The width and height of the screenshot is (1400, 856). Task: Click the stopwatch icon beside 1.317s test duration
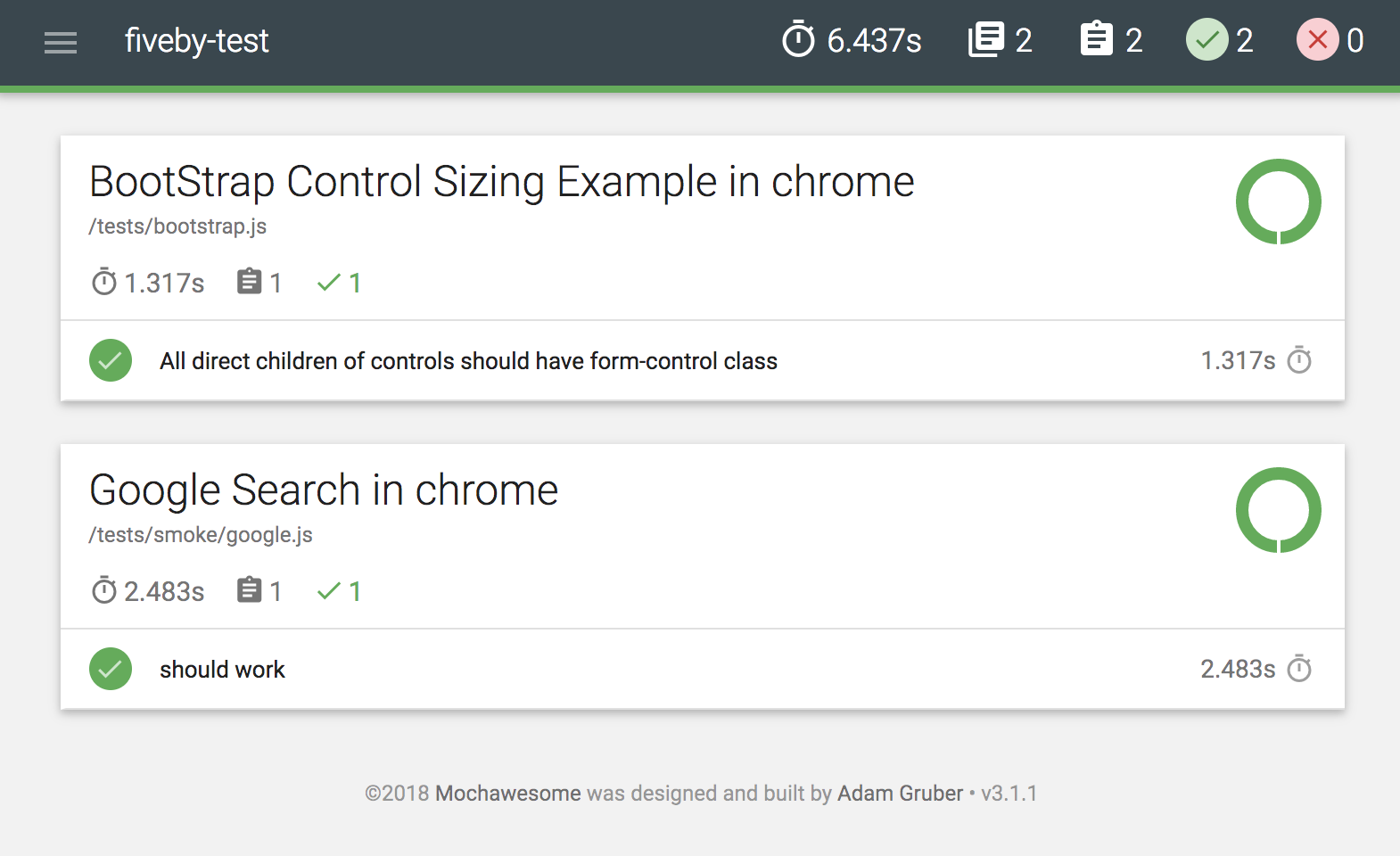(x=1299, y=359)
